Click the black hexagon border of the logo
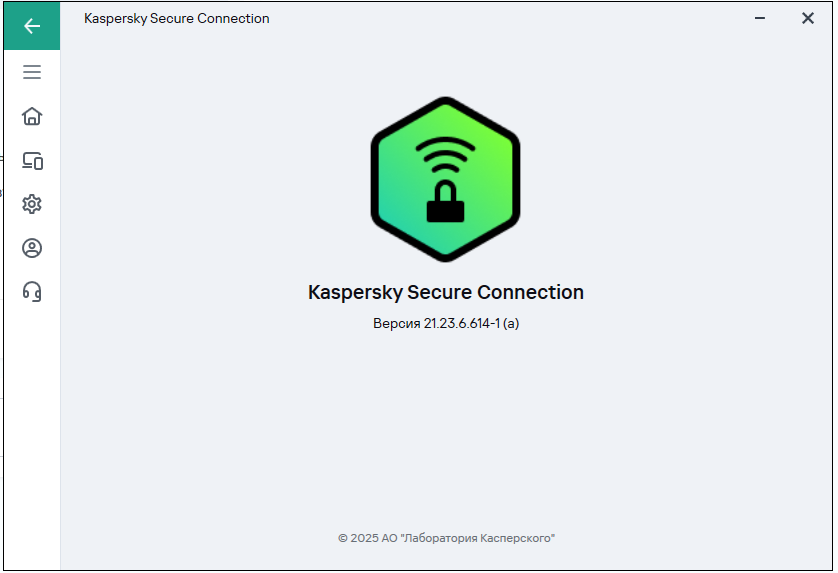 click(375, 180)
